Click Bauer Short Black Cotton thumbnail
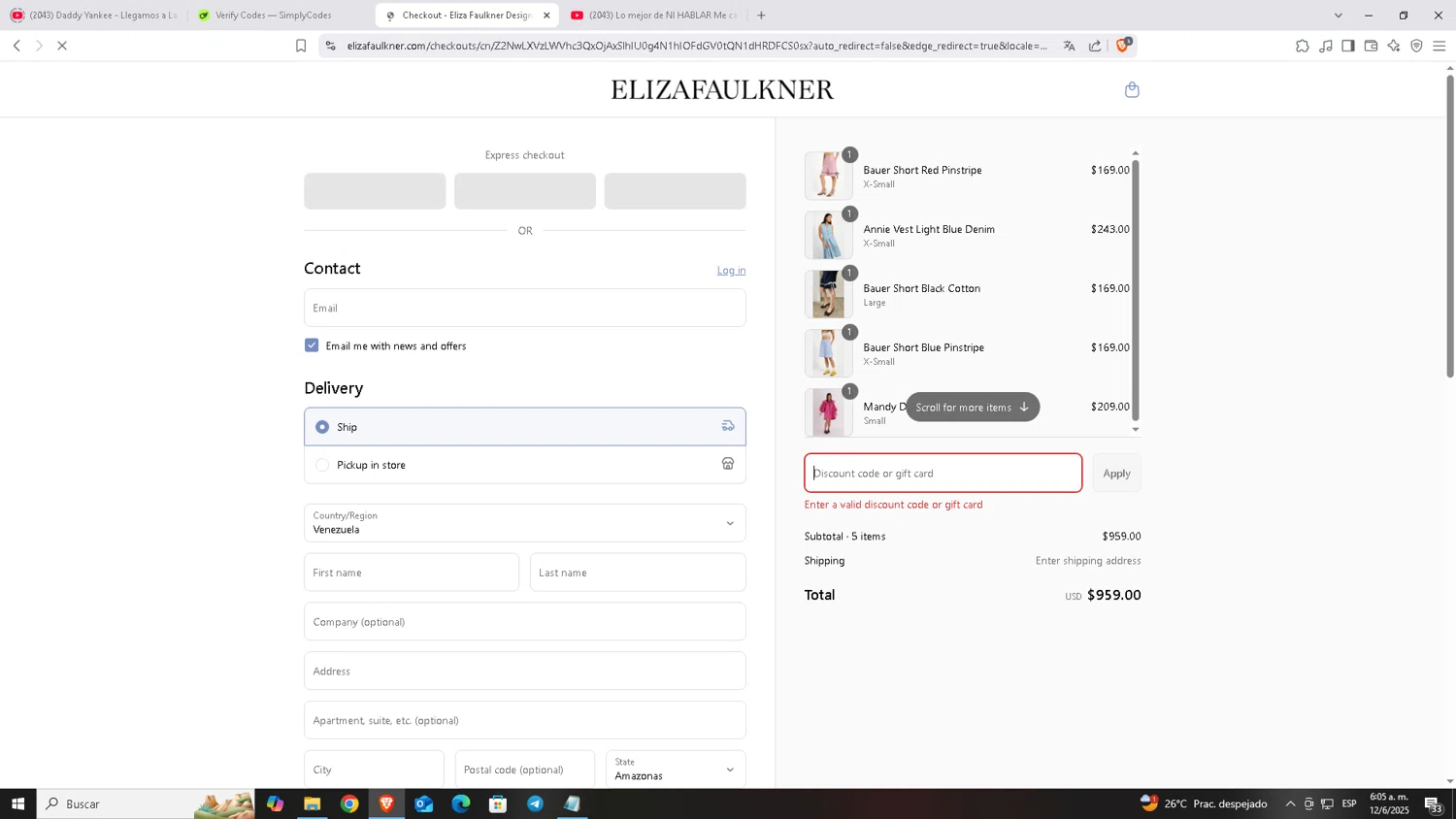1456x819 pixels. pos(828,294)
